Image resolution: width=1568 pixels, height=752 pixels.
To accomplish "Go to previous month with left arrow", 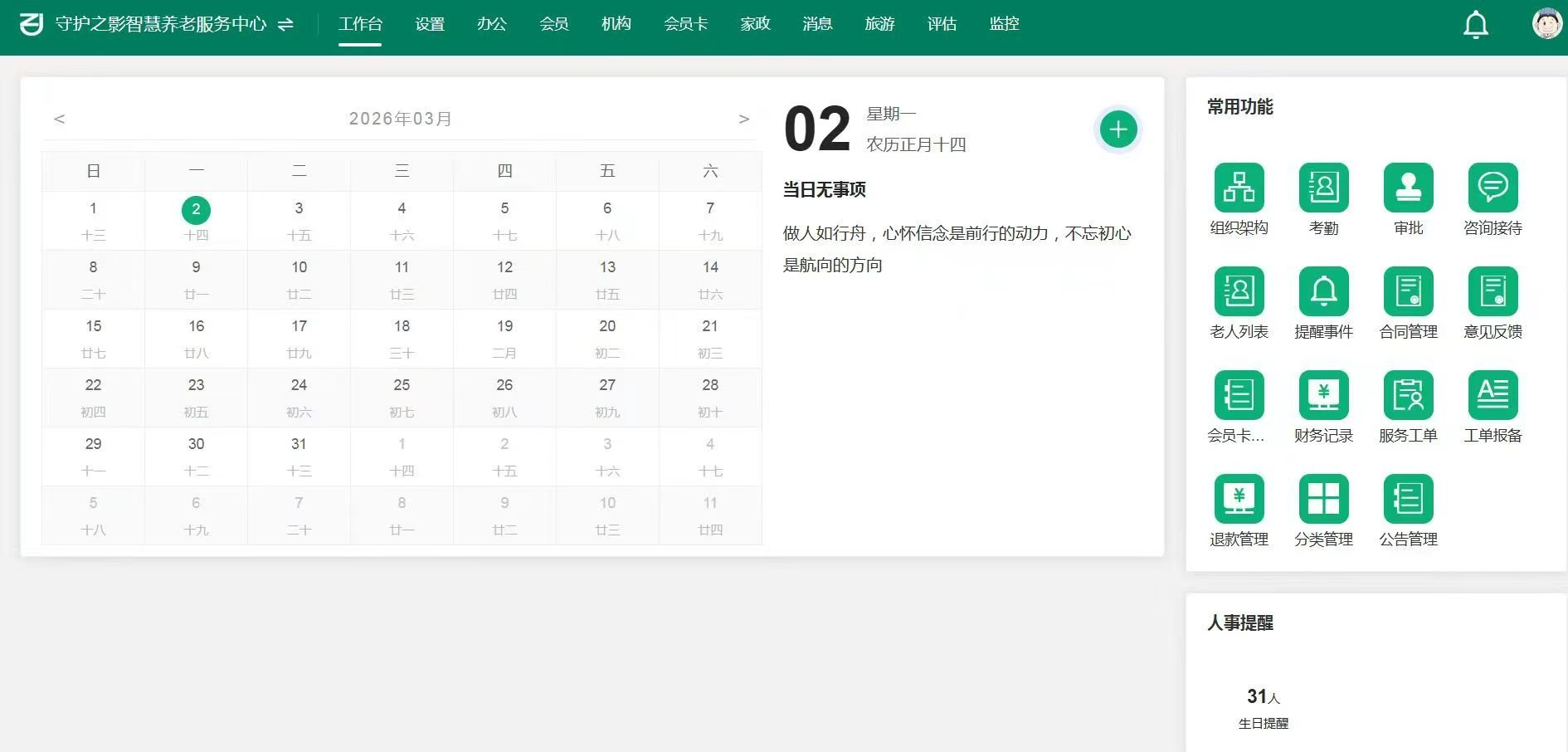I will [x=59, y=119].
